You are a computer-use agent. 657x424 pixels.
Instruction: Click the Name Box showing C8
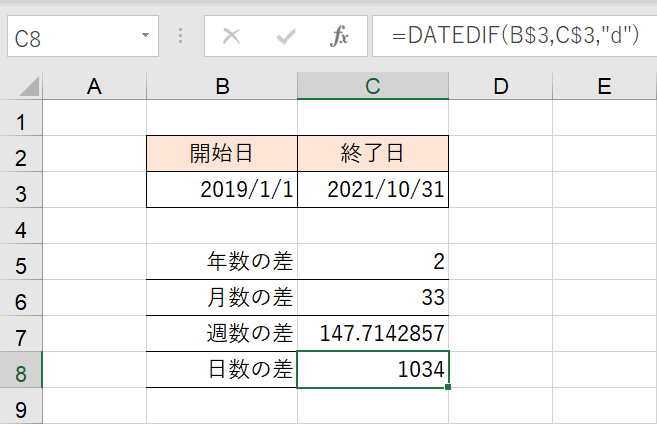tap(83, 36)
